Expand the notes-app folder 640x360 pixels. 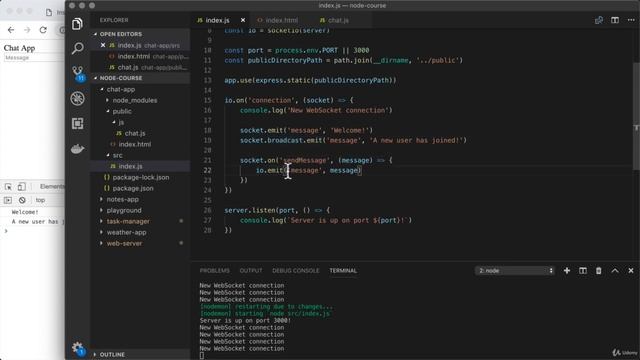pos(102,200)
